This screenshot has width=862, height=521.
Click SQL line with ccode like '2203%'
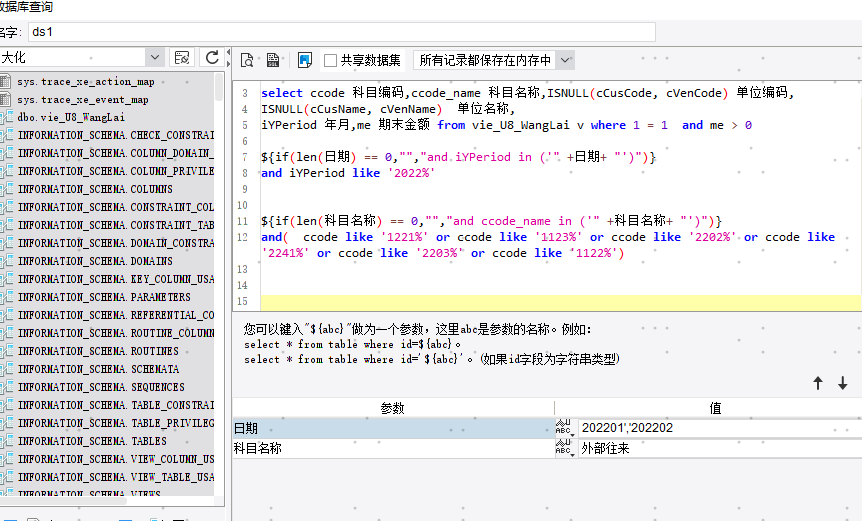pyautogui.click(x=443, y=253)
